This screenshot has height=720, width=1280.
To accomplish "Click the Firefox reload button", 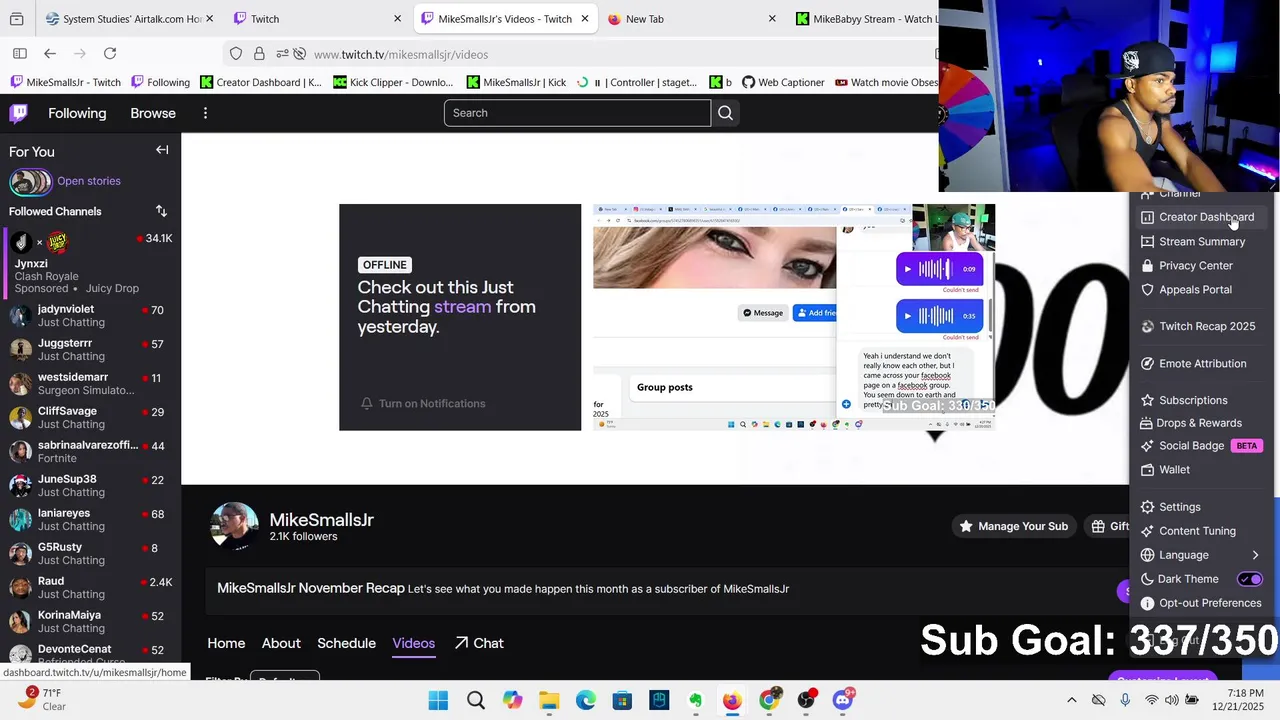I will click(110, 54).
